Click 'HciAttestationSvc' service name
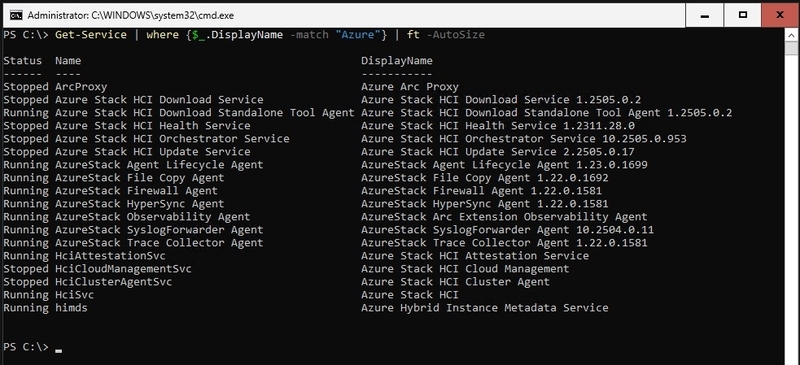The width and height of the screenshot is (800, 365). click(110, 256)
